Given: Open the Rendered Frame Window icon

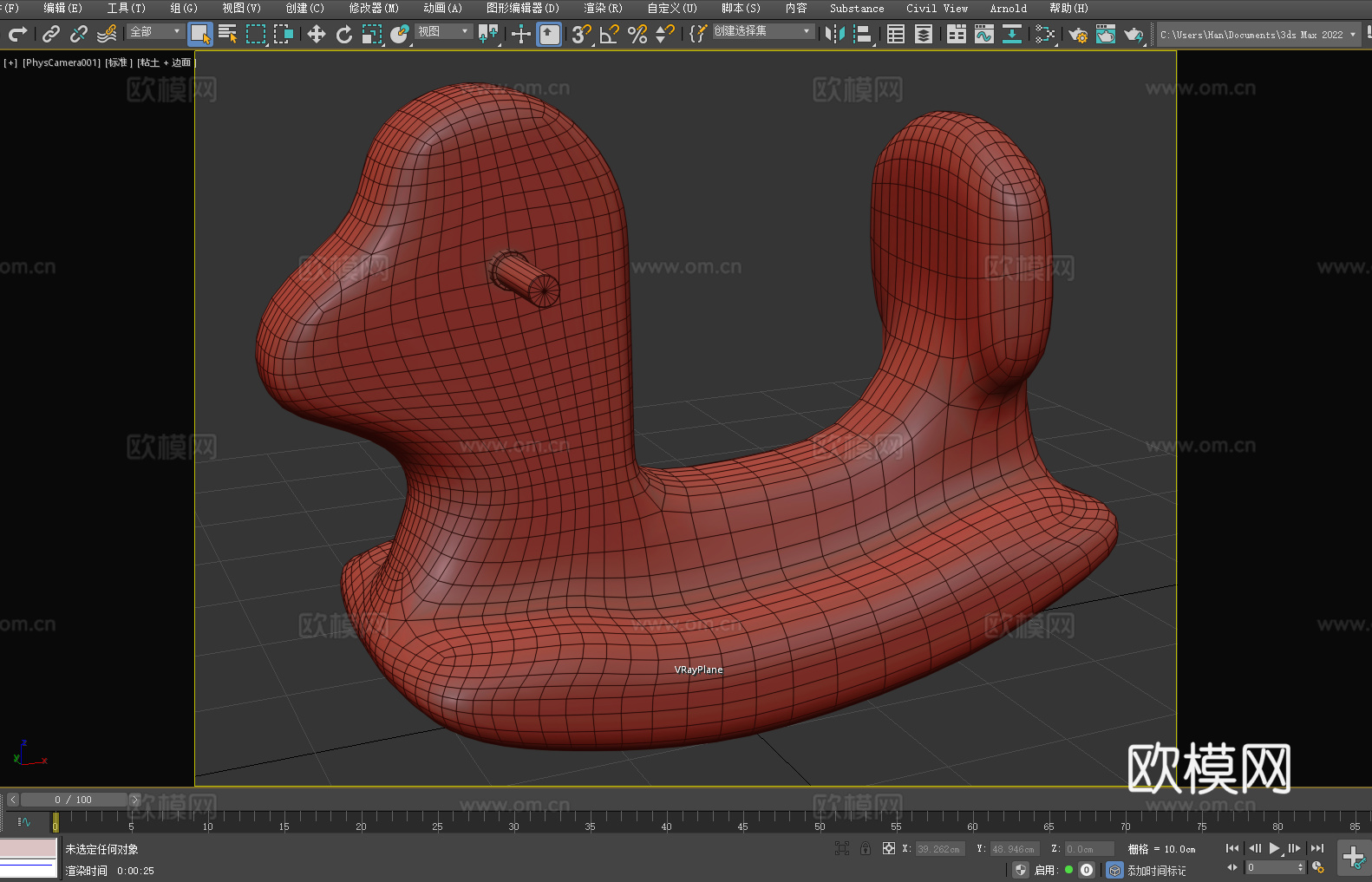Looking at the screenshot, I should (1106, 34).
